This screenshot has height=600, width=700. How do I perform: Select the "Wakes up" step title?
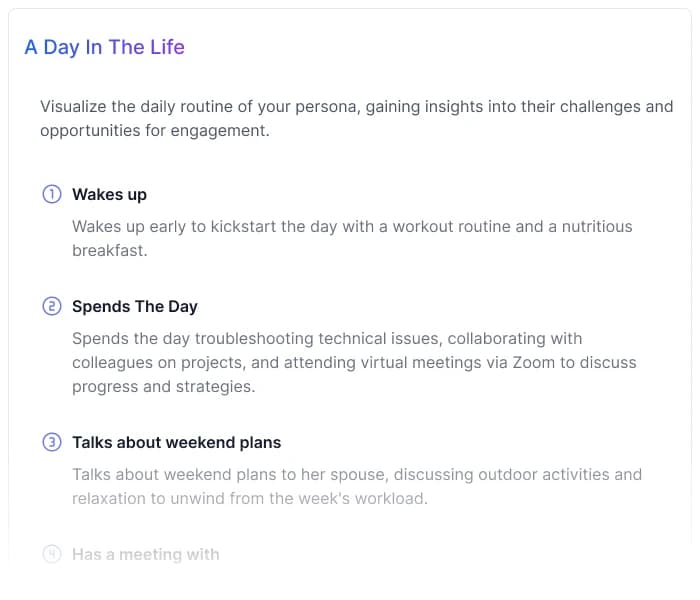[109, 194]
